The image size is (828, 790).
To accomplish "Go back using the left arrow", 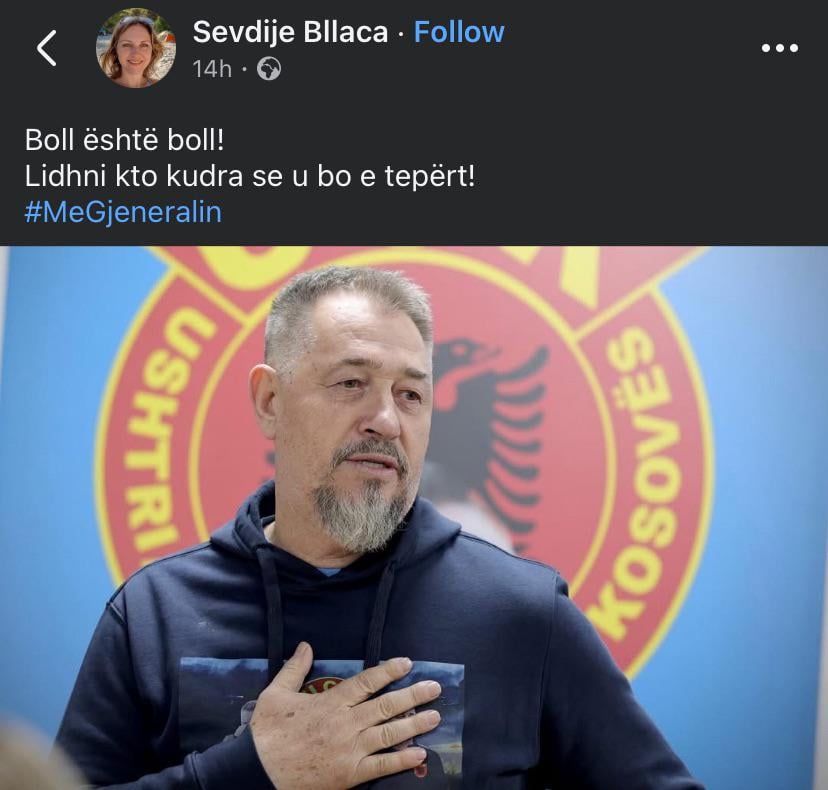I will point(46,48).
